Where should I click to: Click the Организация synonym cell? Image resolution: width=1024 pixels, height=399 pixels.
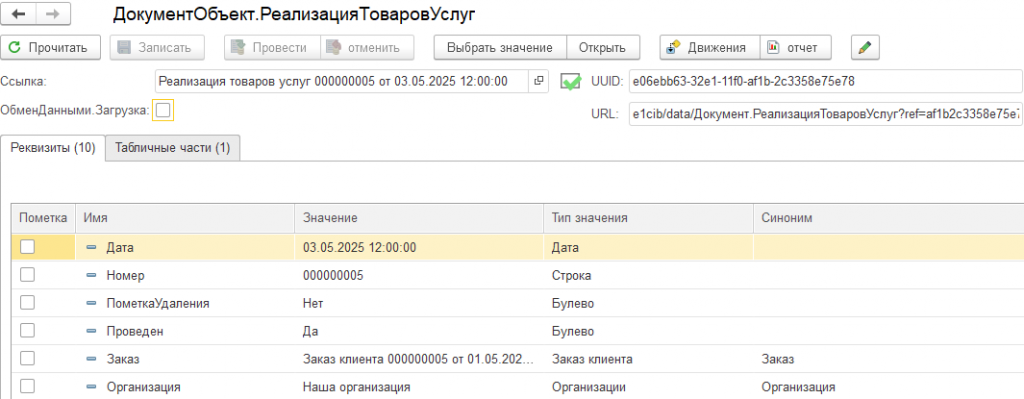(x=888, y=387)
